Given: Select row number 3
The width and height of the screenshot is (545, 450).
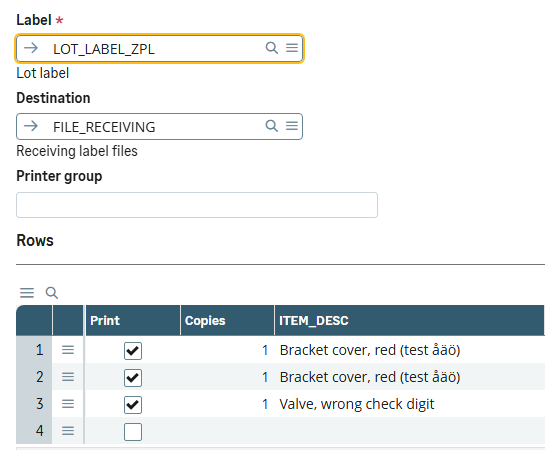Looking at the screenshot, I should click(34, 403).
